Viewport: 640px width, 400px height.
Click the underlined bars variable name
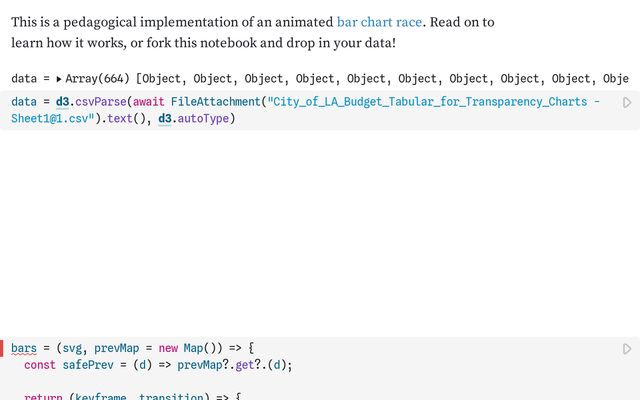point(24,348)
